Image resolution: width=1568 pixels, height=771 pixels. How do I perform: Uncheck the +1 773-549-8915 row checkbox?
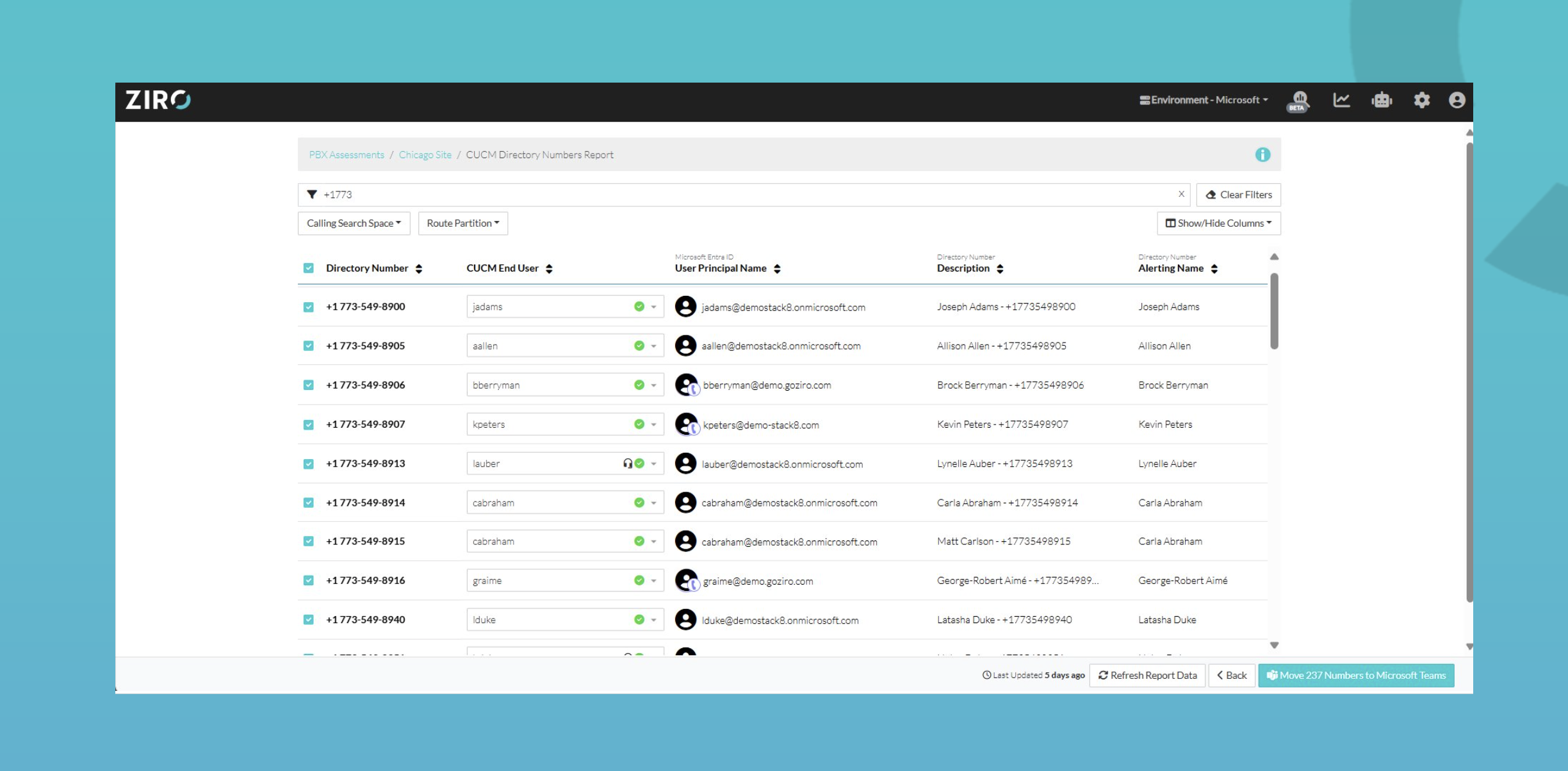click(x=309, y=541)
